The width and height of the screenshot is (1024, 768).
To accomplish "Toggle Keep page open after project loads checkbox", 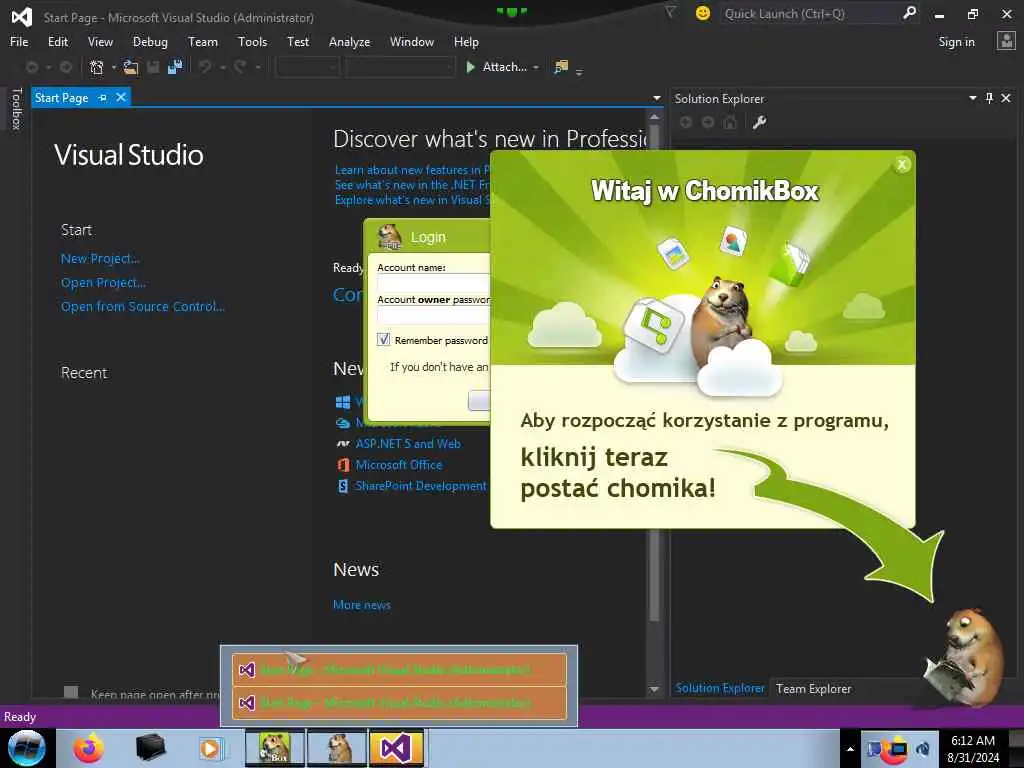I will click(x=71, y=692).
